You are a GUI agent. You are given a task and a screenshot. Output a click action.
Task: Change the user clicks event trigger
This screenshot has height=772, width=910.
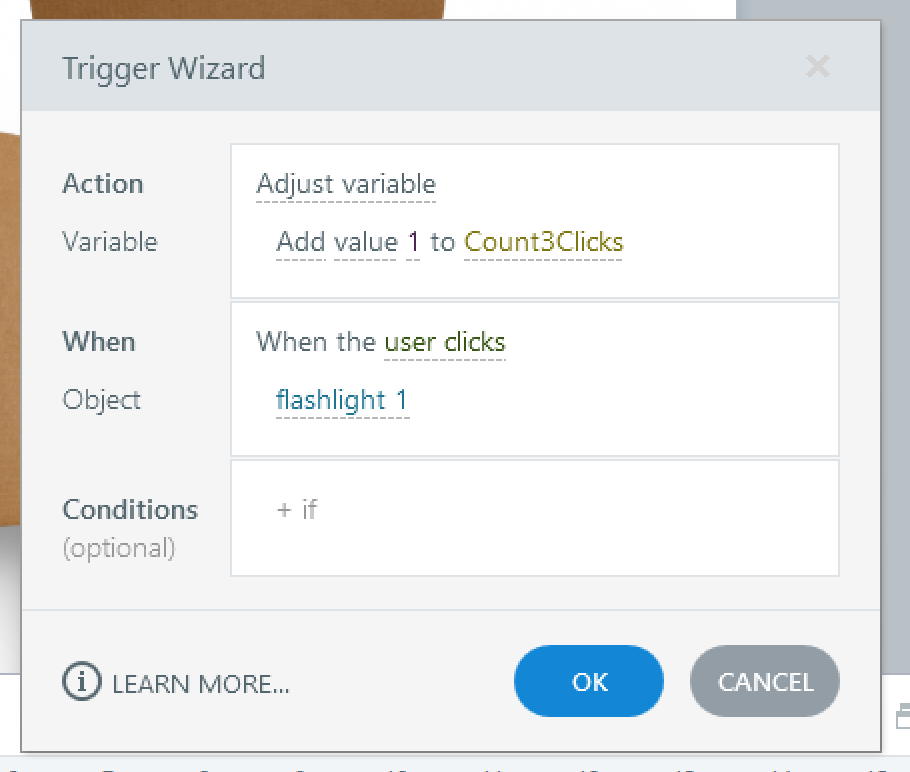pyautogui.click(x=445, y=342)
